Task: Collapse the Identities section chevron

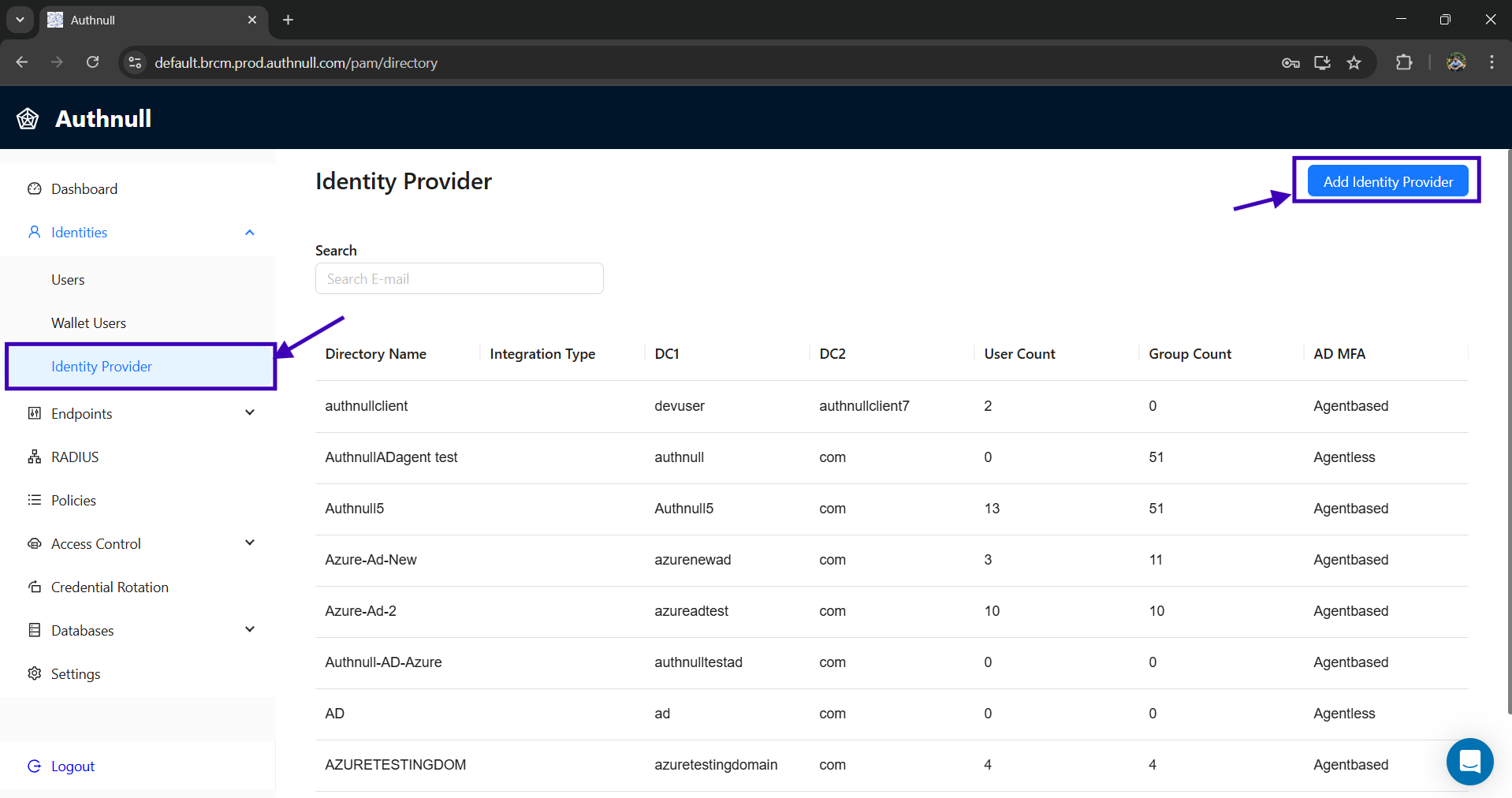Action: 249,232
